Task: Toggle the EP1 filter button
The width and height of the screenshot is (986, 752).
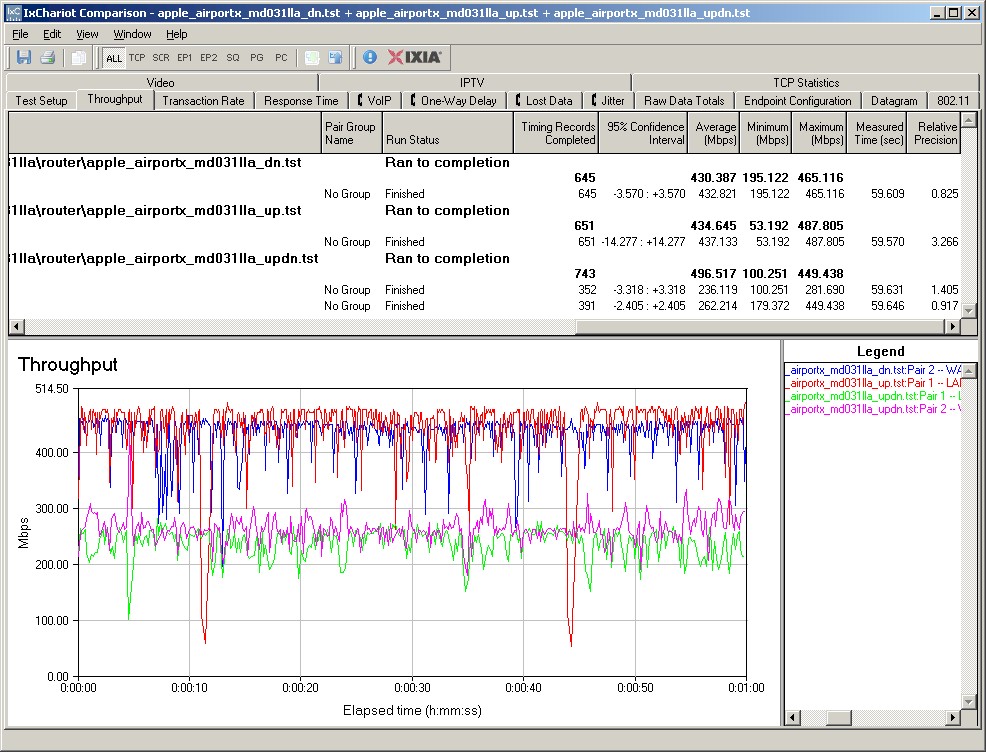Action: pos(185,58)
